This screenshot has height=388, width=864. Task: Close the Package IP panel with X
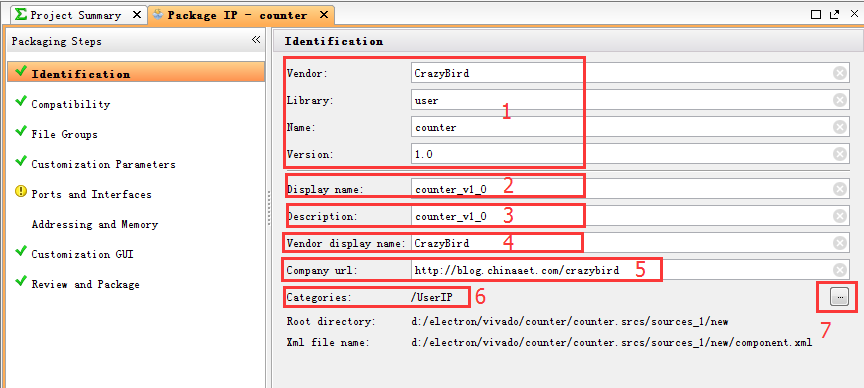pyautogui.click(x=854, y=15)
